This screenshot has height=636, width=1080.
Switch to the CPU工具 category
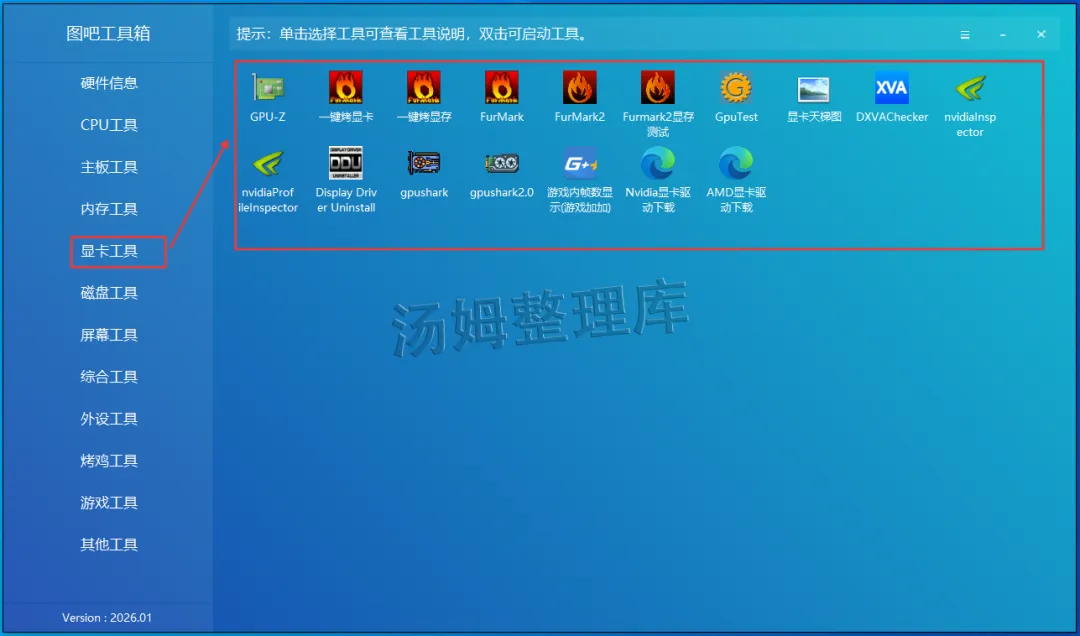109,125
